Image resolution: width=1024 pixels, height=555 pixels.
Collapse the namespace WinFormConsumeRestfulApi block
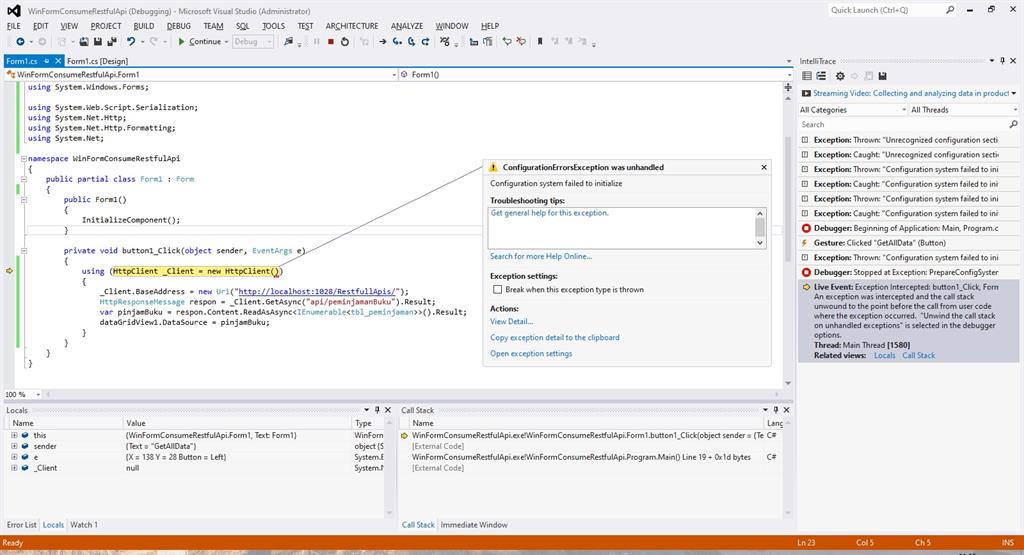(24, 158)
